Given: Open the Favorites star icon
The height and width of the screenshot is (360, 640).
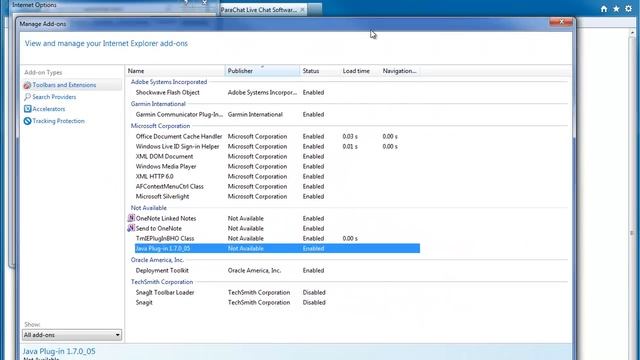Looking at the screenshot, I should pos(616,9).
